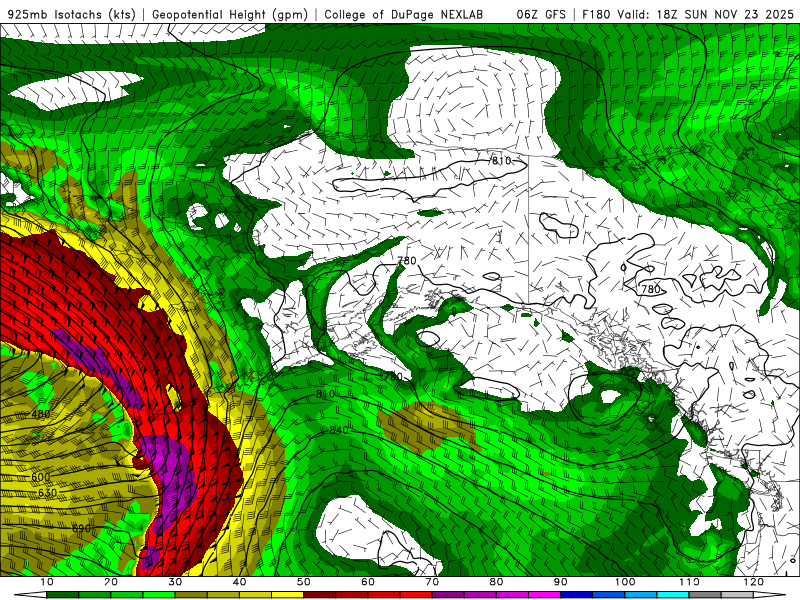Click the 70 tick label on the color scale

point(432,582)
